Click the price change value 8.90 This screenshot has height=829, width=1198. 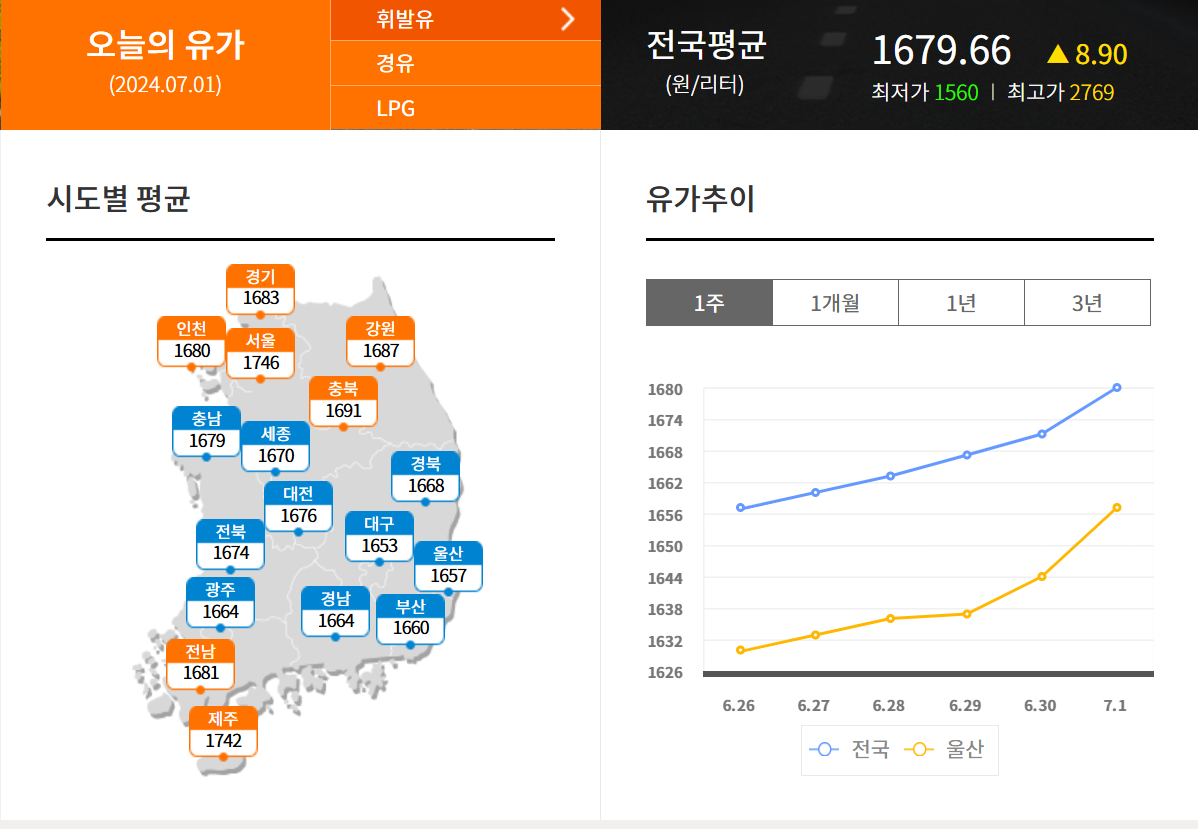[1101, 54]
